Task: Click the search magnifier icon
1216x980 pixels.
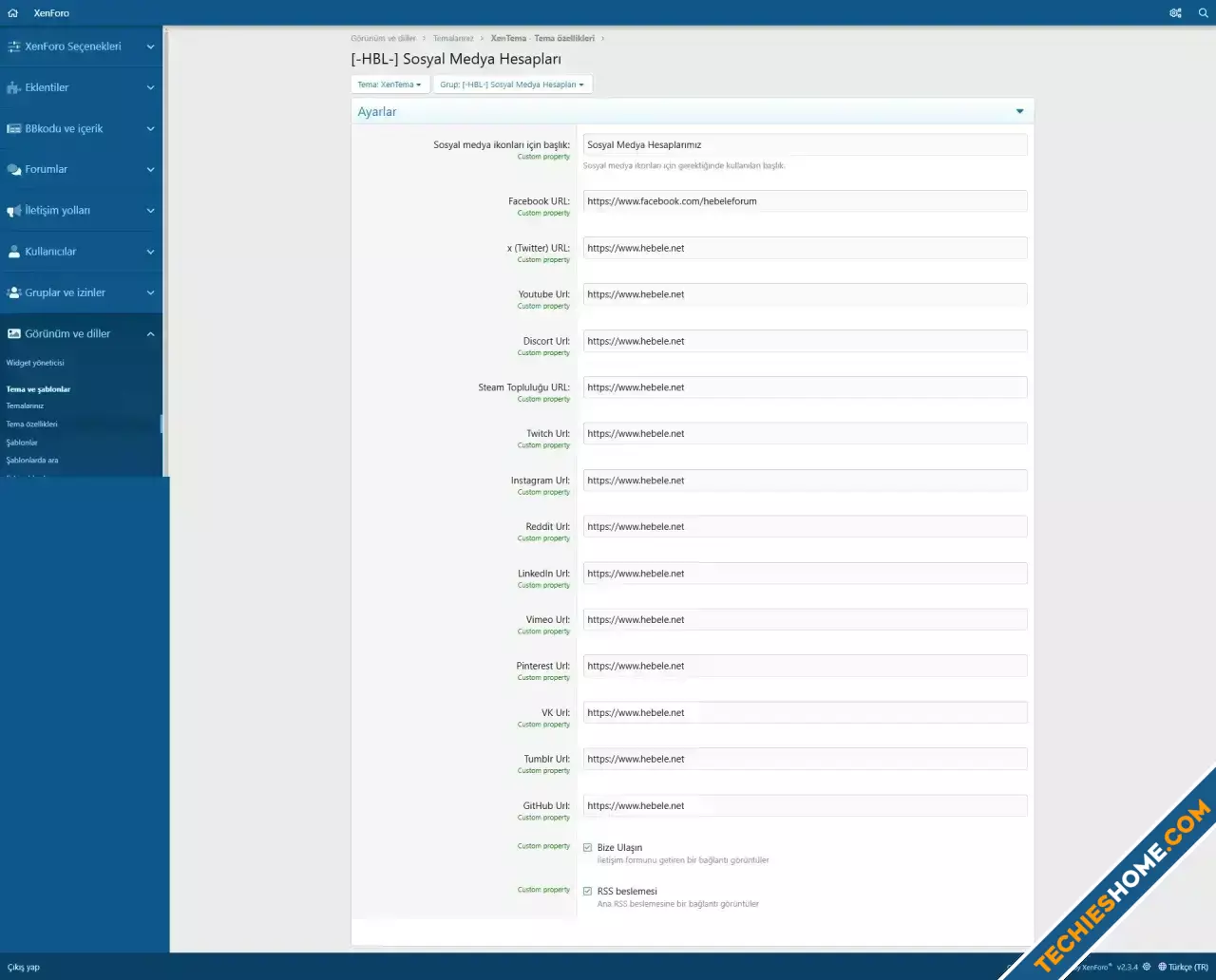Action: pos(1203,13)
